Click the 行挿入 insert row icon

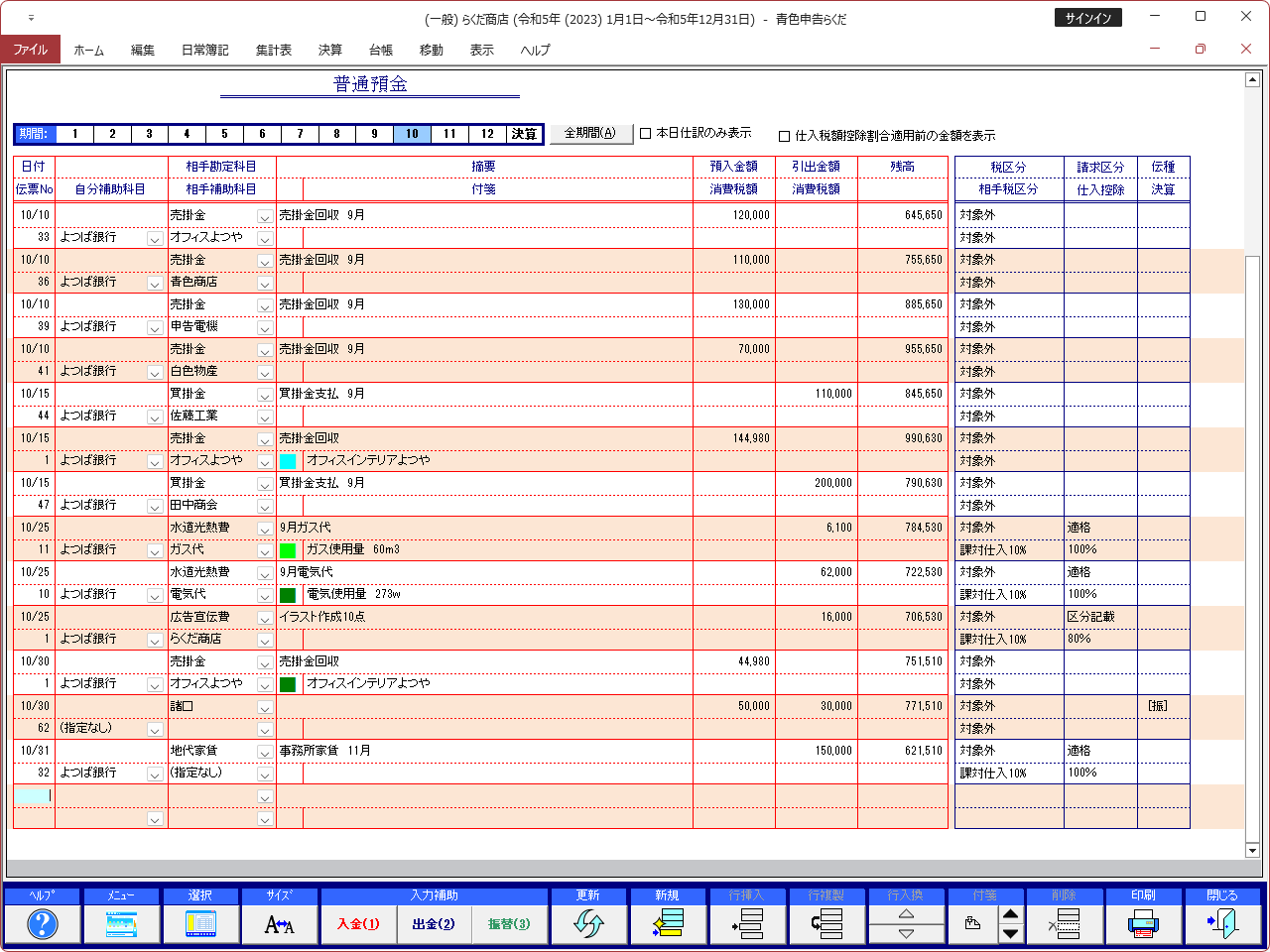point(747,924)
